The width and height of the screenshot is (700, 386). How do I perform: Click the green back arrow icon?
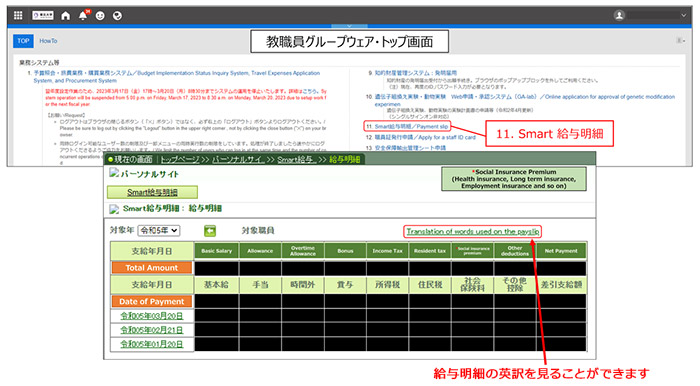[x=210, y=231]
